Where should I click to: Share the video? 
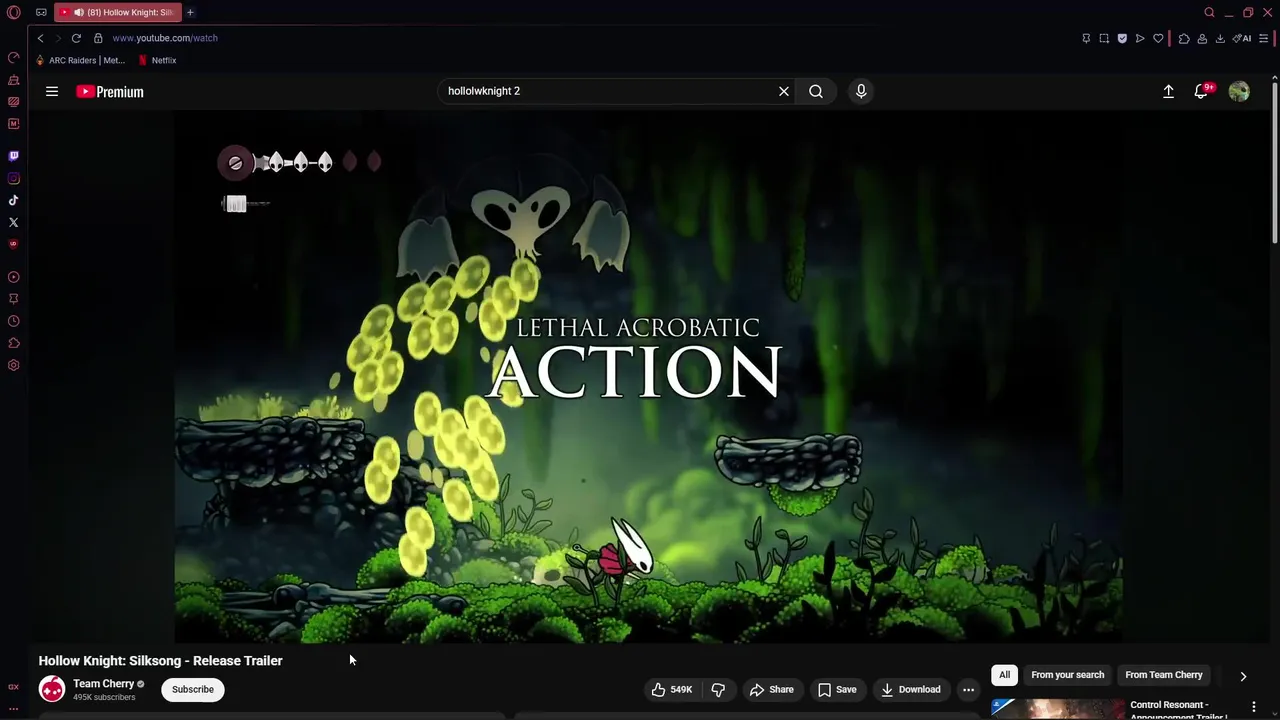[772, 689]
